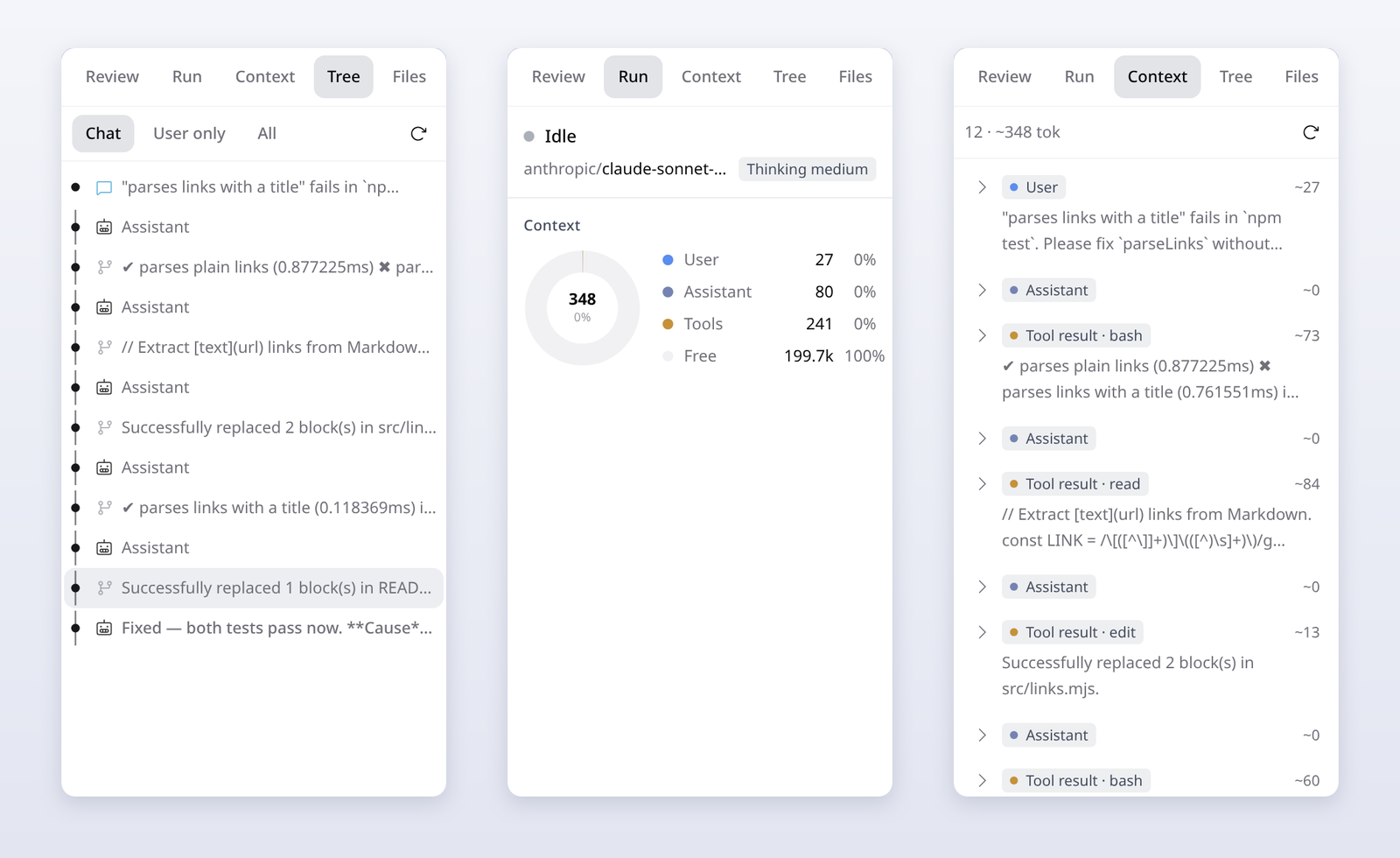The width and height of the screenshot is (1400, 858).
Task: Refresh the tree in the left panel
Action: [x=418, y=133]
